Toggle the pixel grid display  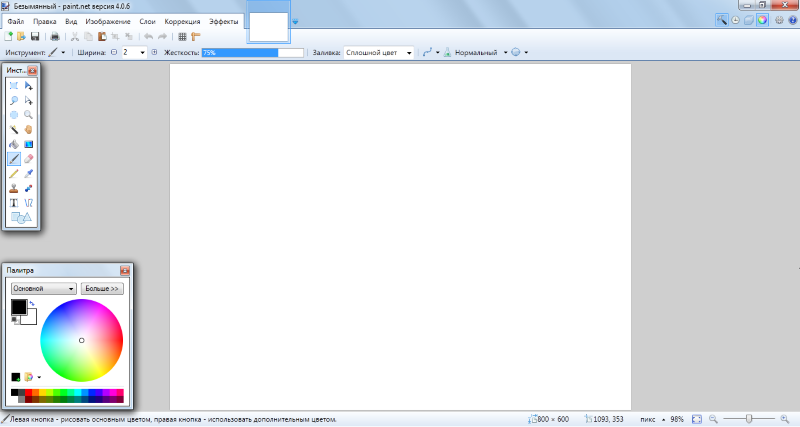coord(182,36)
